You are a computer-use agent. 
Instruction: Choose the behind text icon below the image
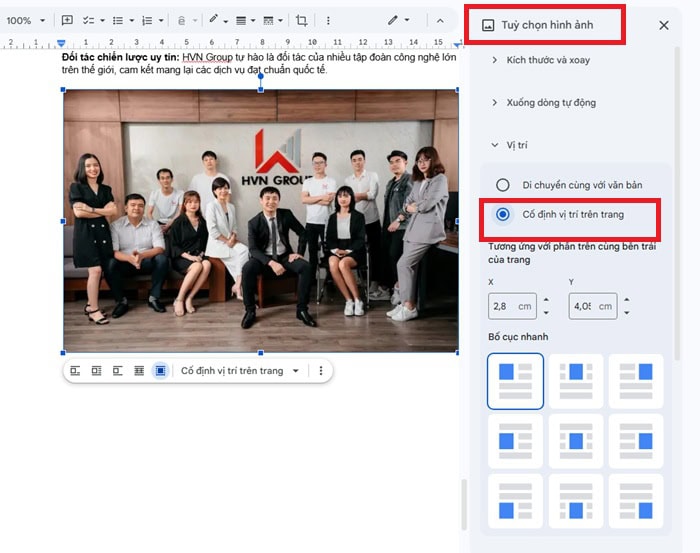tap(139, 370)
